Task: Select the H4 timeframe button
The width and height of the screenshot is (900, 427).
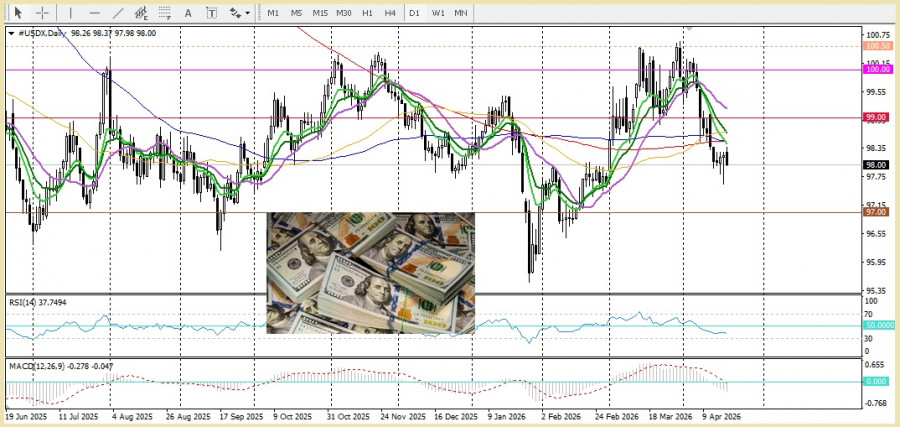Action: click(x=390, y=13)
